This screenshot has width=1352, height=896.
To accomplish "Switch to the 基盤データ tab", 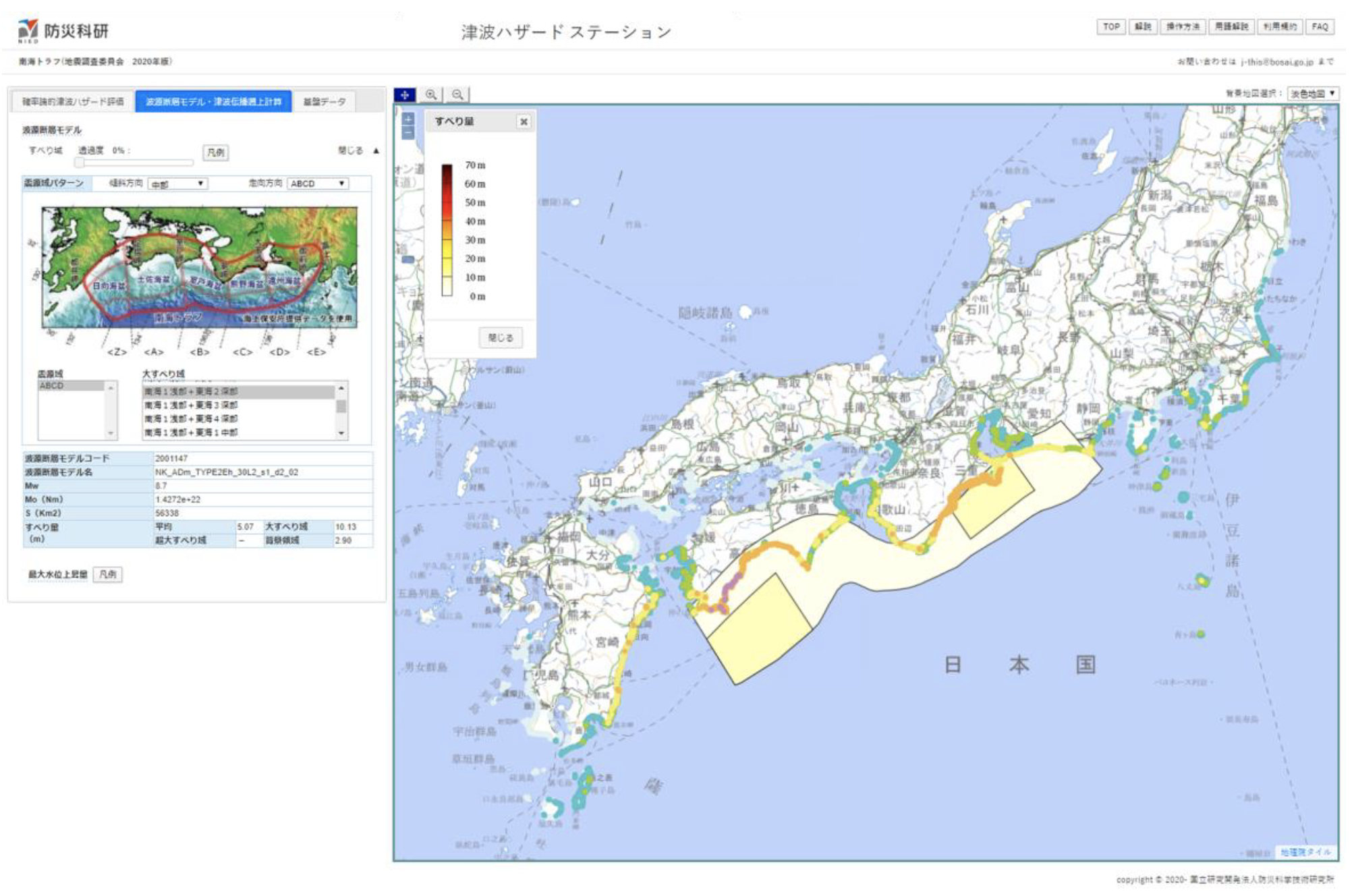I will coord(325,102).
